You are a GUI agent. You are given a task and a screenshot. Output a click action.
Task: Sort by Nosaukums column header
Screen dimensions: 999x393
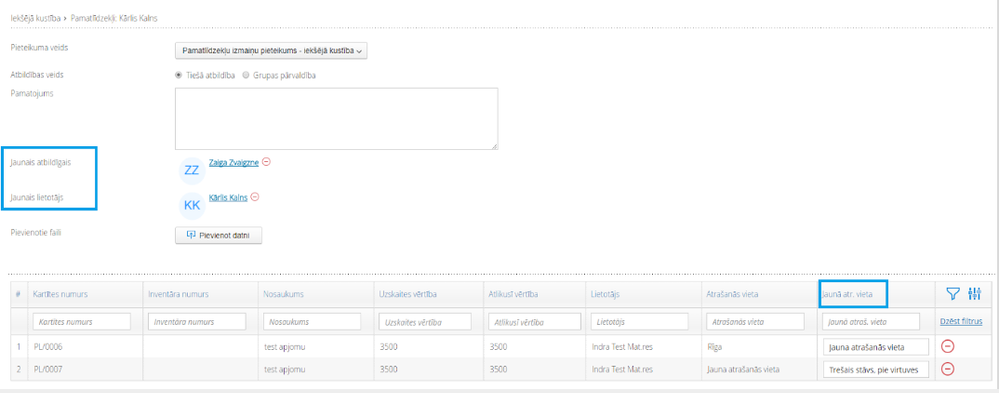[284, 294]
